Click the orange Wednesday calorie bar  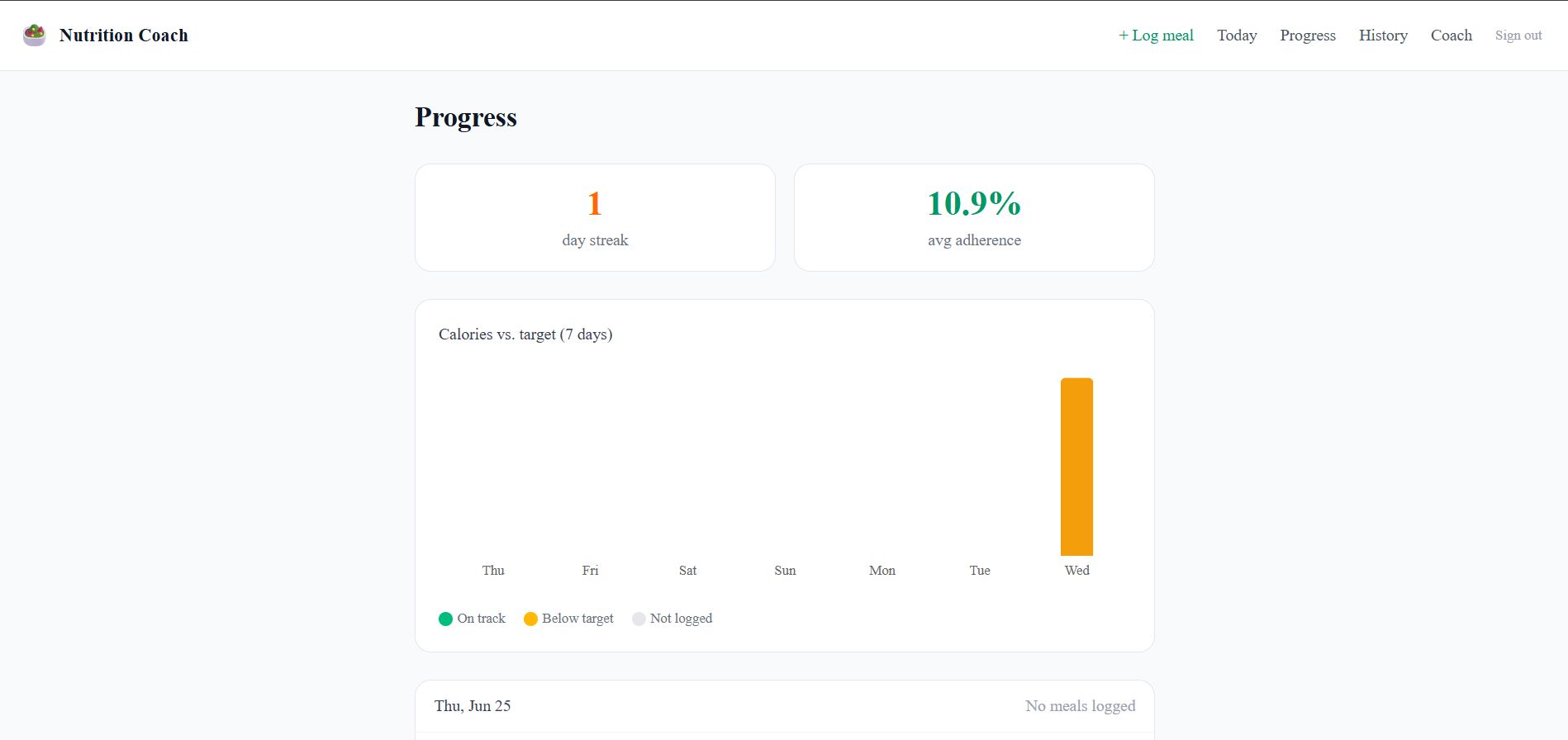pyautogui.click(x=1076, y=467)
